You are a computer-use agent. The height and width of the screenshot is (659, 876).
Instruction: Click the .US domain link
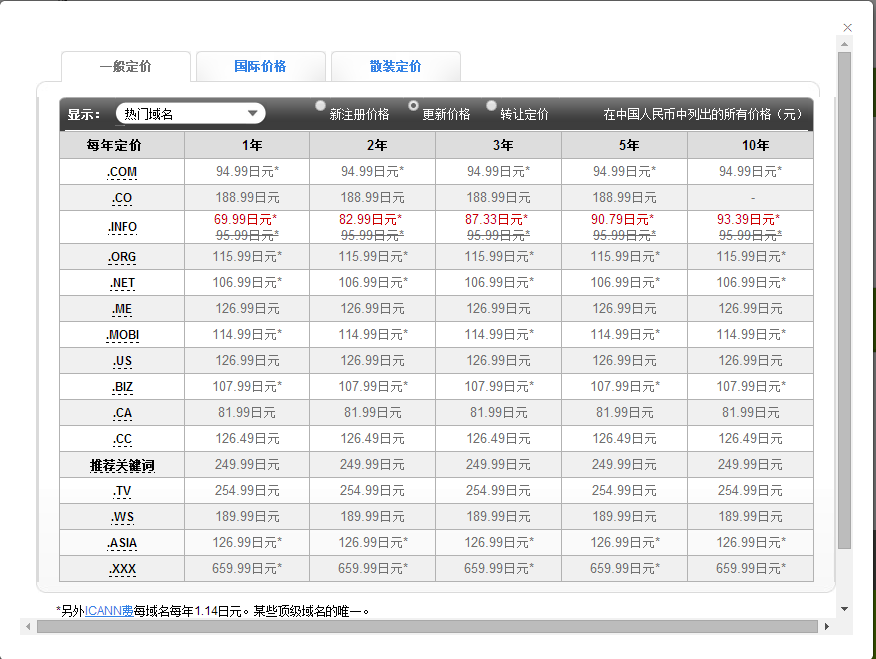122,361
